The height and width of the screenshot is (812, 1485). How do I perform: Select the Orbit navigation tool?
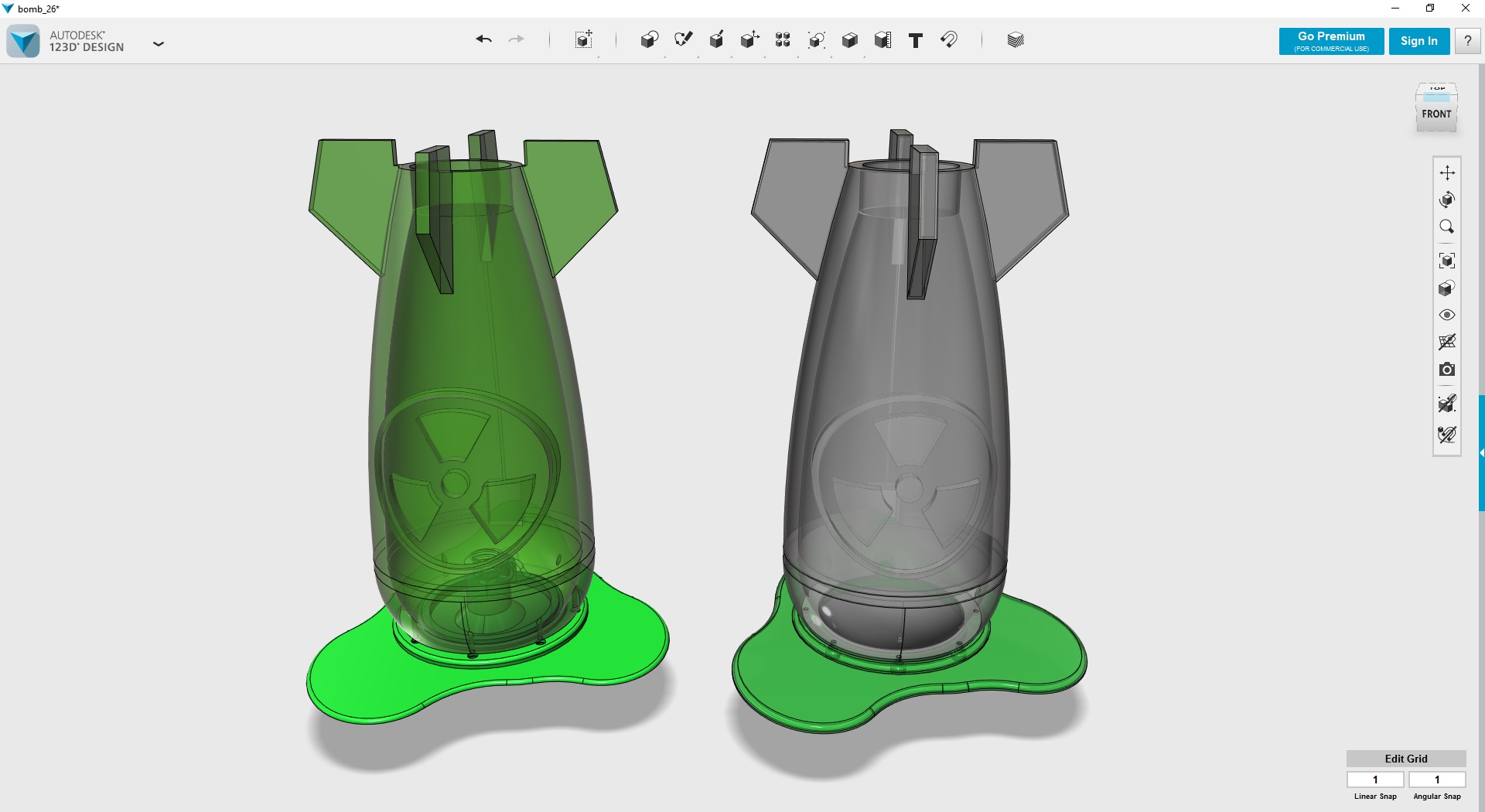point(1447,200)
